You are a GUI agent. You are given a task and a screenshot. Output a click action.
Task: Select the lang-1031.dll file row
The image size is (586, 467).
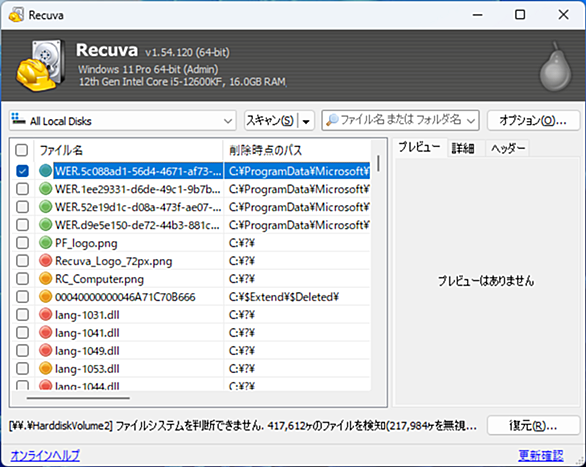pos(191,315)
